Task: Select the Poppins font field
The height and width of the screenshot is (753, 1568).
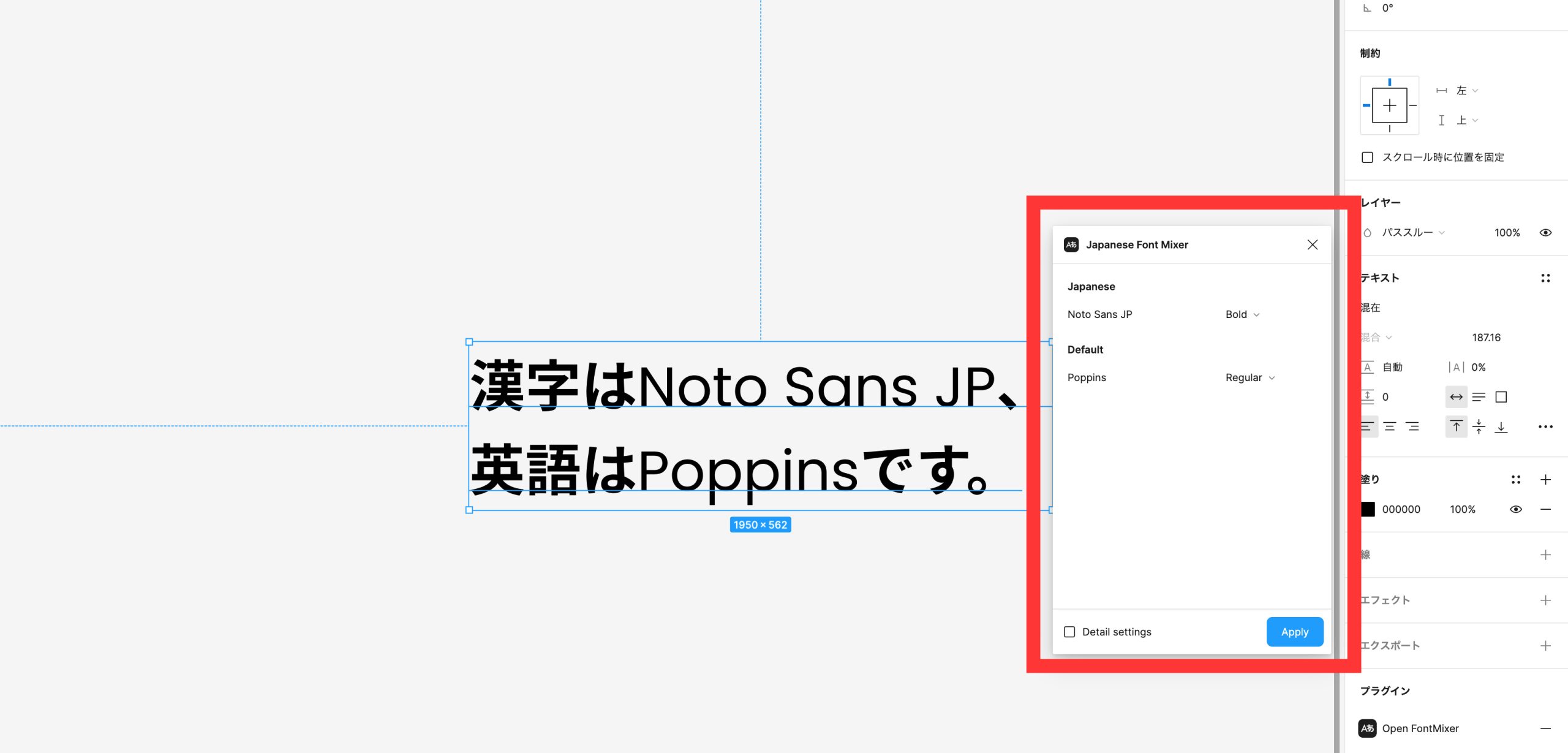Action: tap(1087, 377)
